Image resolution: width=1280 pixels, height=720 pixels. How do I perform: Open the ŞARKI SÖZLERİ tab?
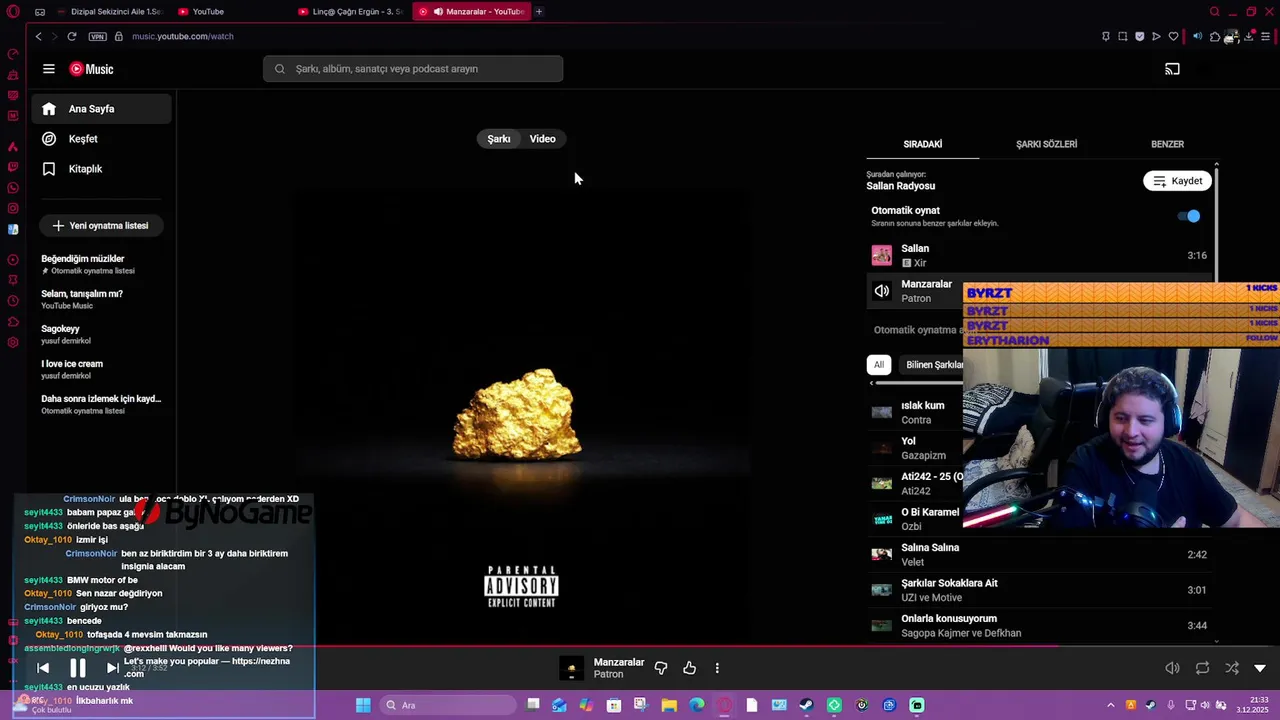tap(1046, 144)
